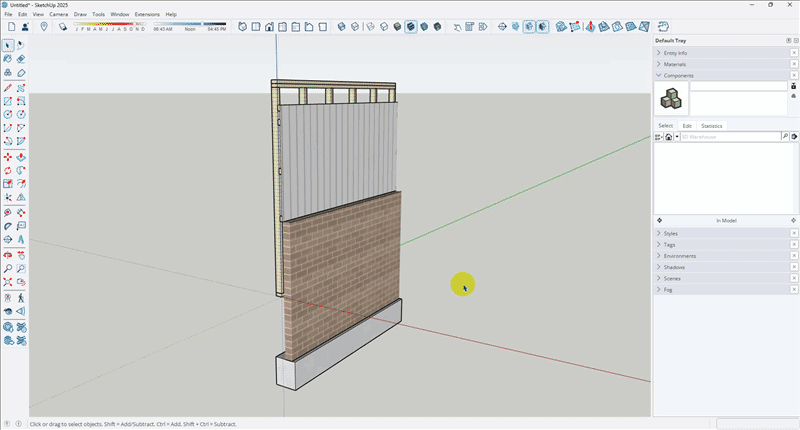Viewport: 800px width, 430px height.
Task: Open the Draw menu
Action: click(x=80, y=14)
